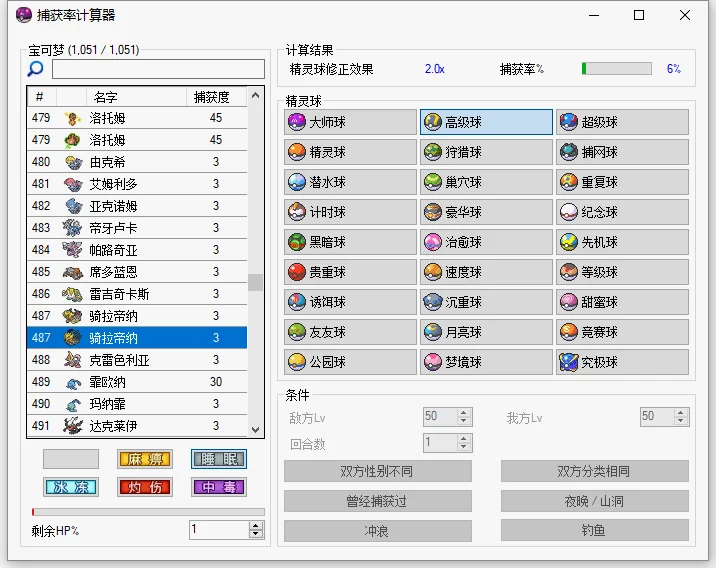
Task: Toggle the 中毒 poison status
Action: pyautogui.click(x=219, y=487)
